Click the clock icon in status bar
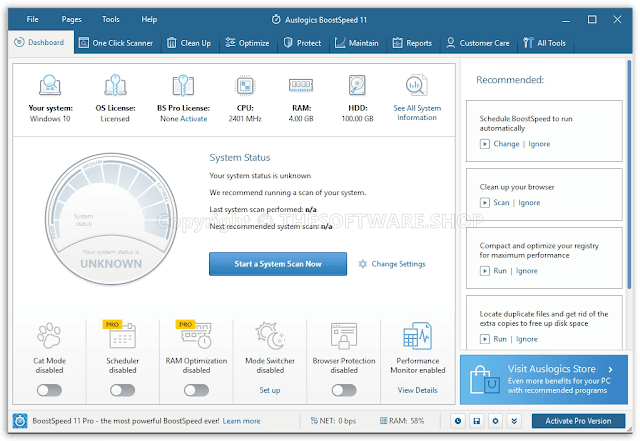 [x=458, y=421]
